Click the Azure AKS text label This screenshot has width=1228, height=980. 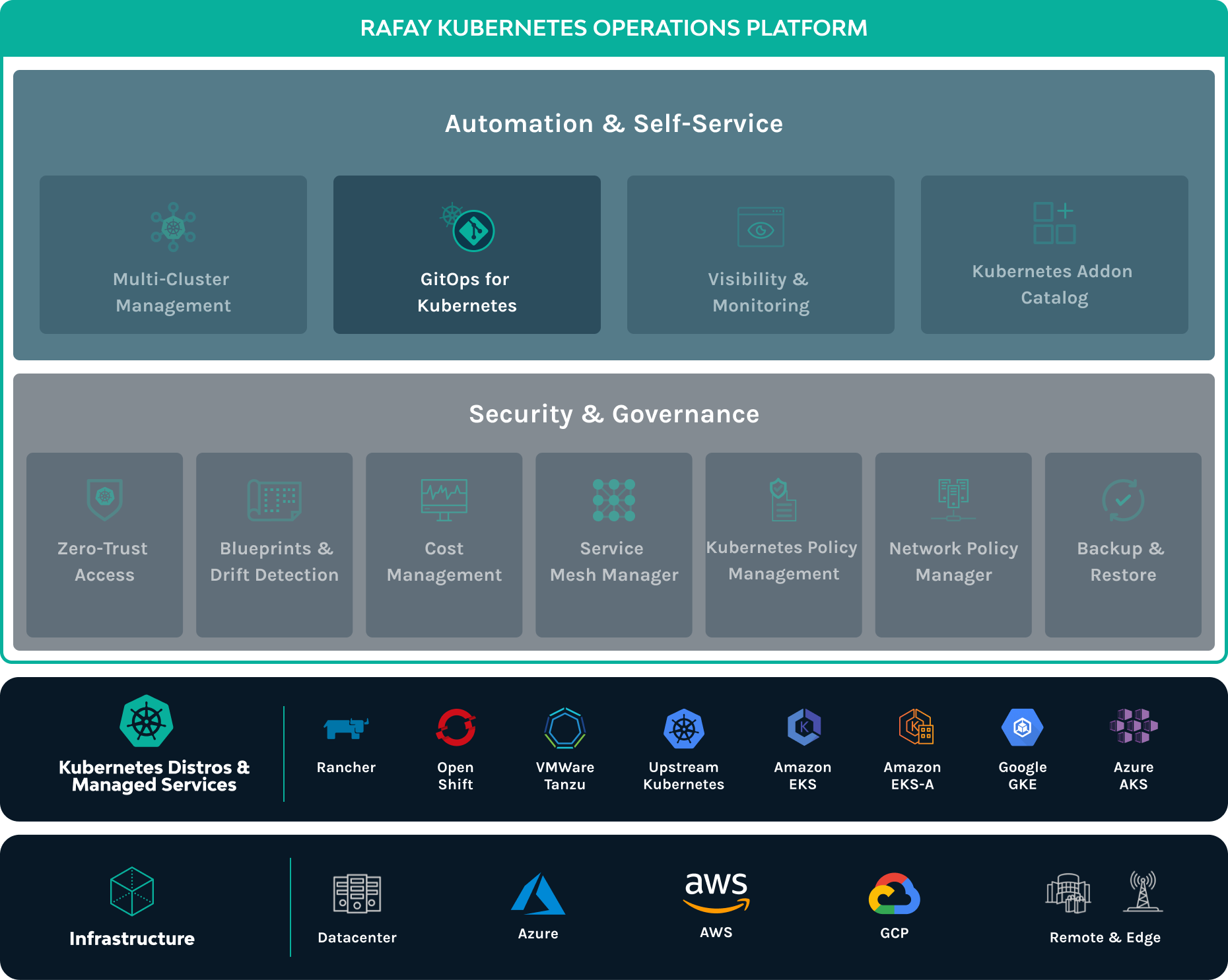1134,776
